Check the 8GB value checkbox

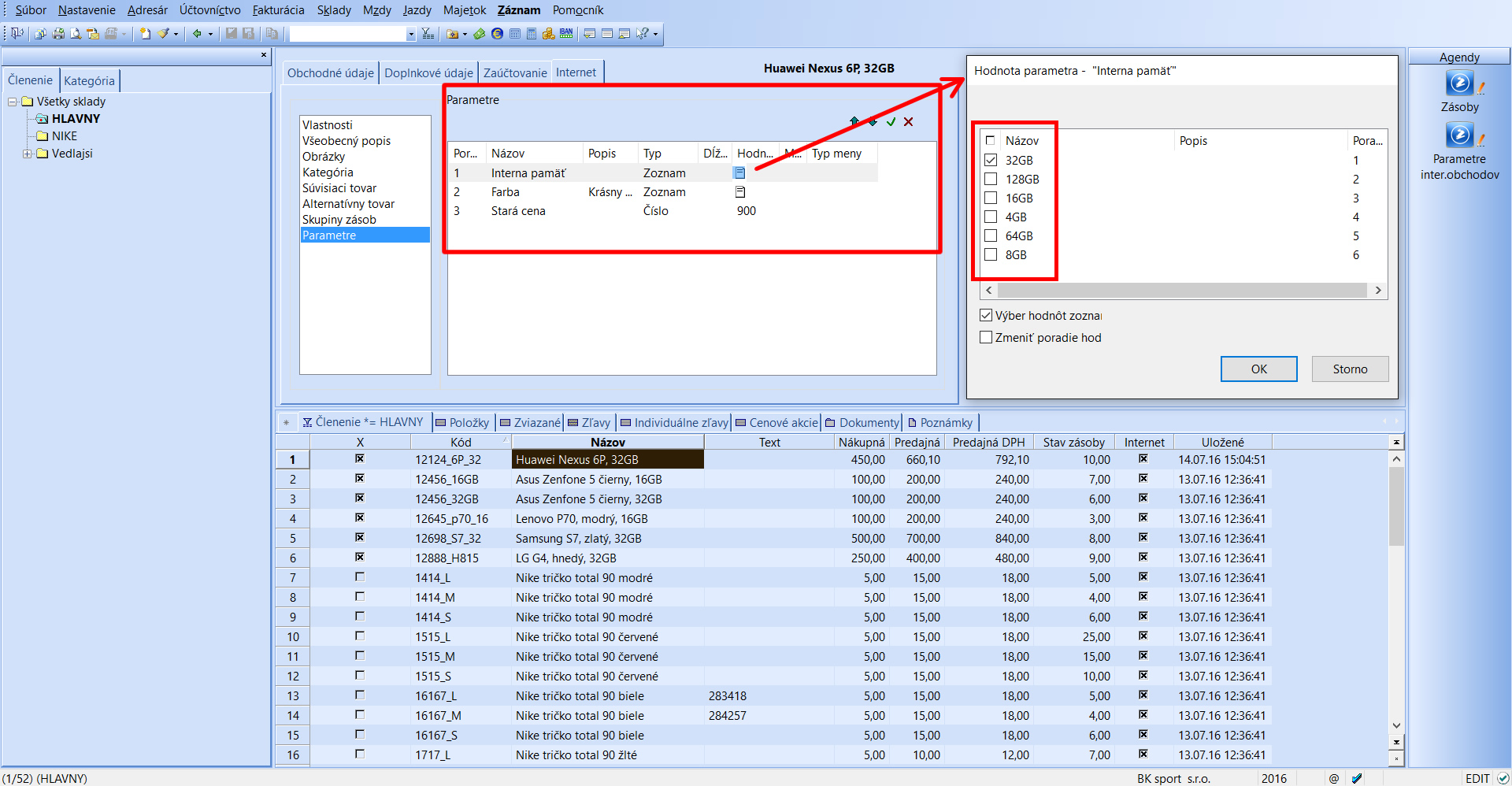click(x=991, y=254)
